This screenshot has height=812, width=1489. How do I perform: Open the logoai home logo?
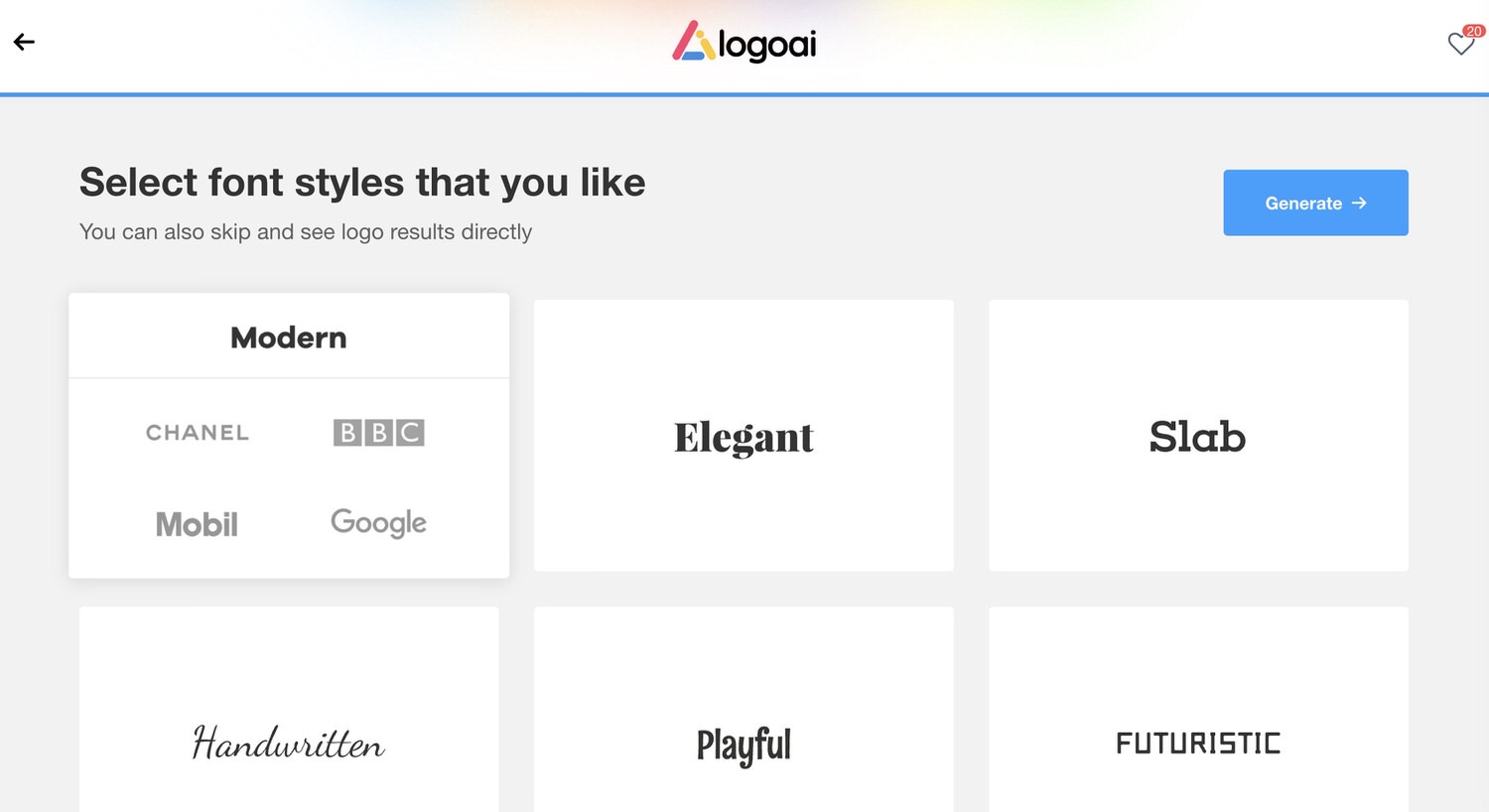click(744, 43)
